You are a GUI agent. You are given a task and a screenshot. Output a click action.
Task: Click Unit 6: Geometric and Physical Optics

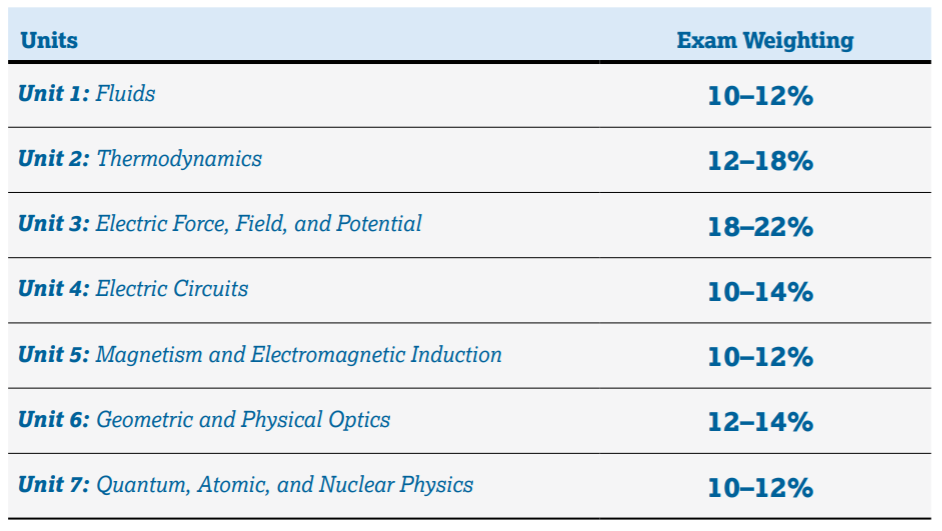coord(204,419)
